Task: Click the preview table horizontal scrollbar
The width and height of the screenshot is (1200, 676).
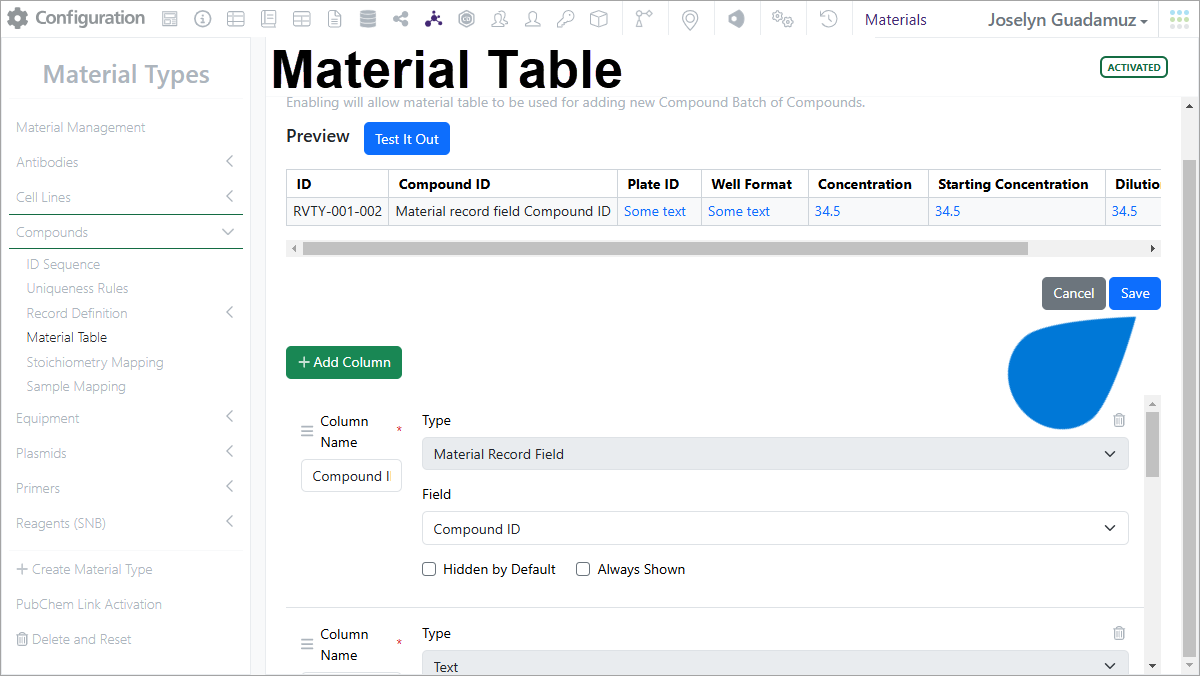Action: pyautogui.click(x=665, y=248)
